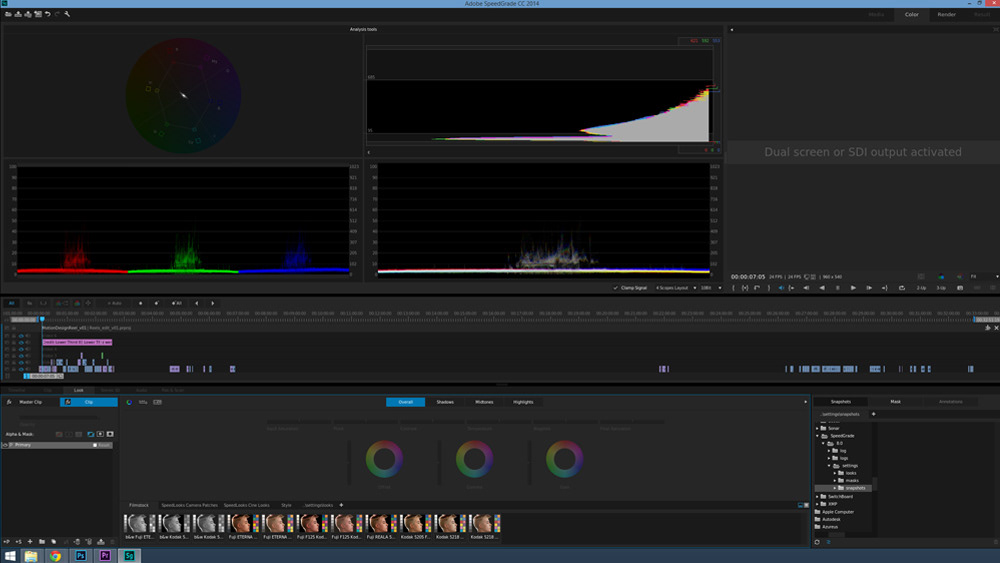
Task: Toggle eye visibility of Video 6 top track
Action: (x=21, y=335)
